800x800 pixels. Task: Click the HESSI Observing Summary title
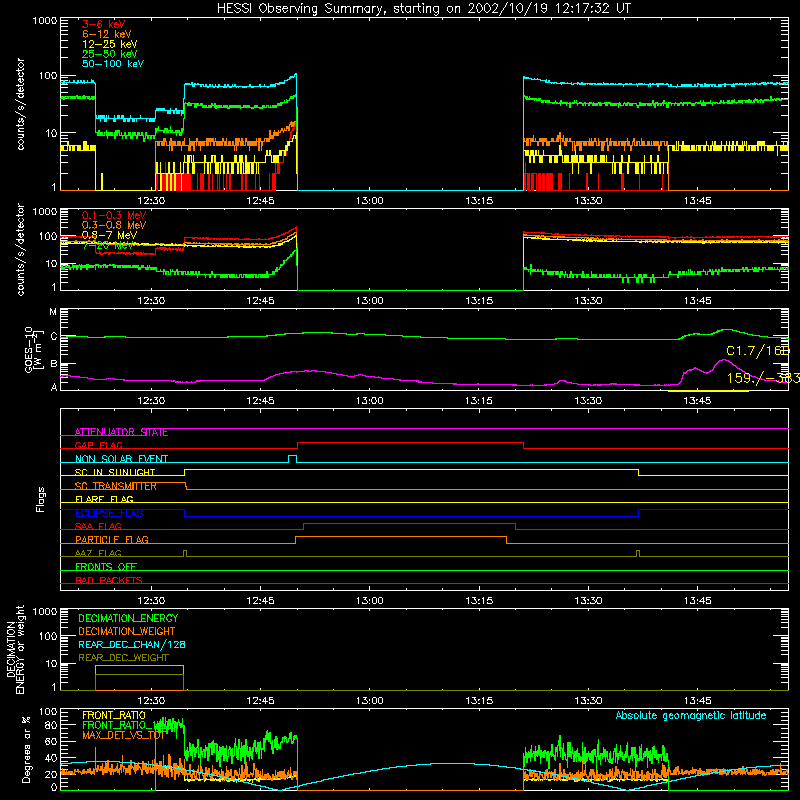pyautogui.click(x=424, y=9)
